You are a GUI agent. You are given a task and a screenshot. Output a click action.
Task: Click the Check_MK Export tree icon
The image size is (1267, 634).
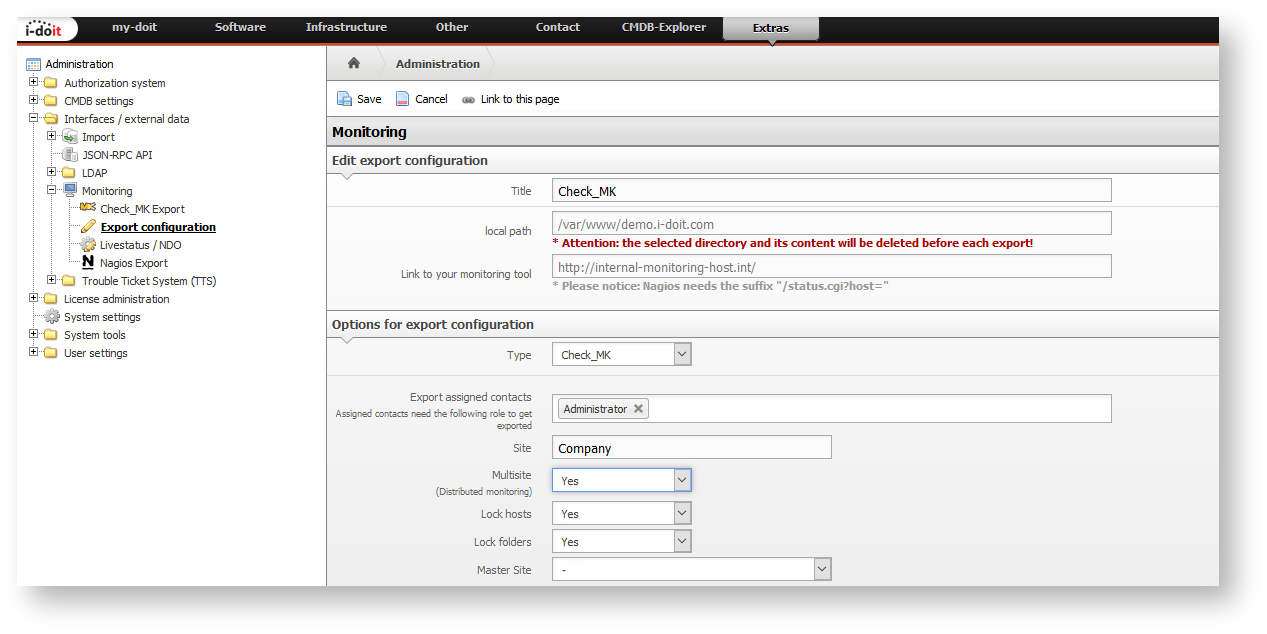pyautogui.click(x=88, y=209)
